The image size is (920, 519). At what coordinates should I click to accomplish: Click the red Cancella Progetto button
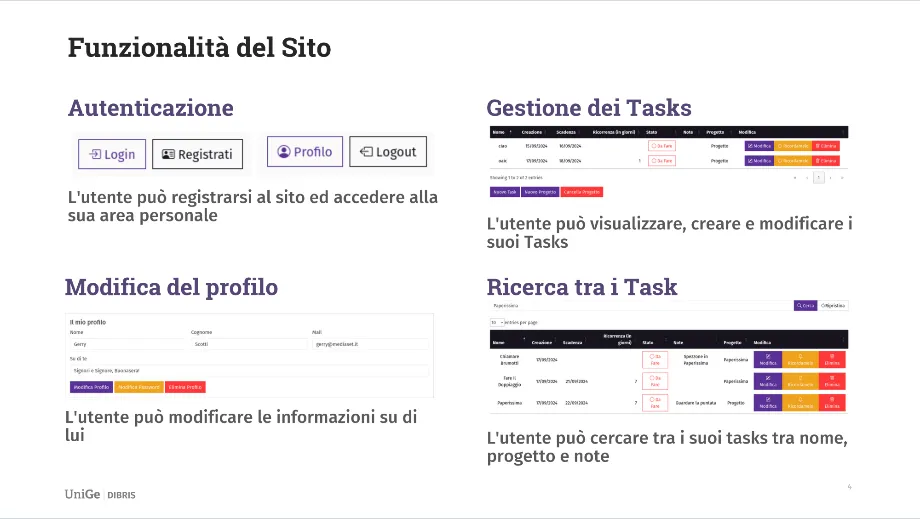pyautogui.click(x=582, y=192)
